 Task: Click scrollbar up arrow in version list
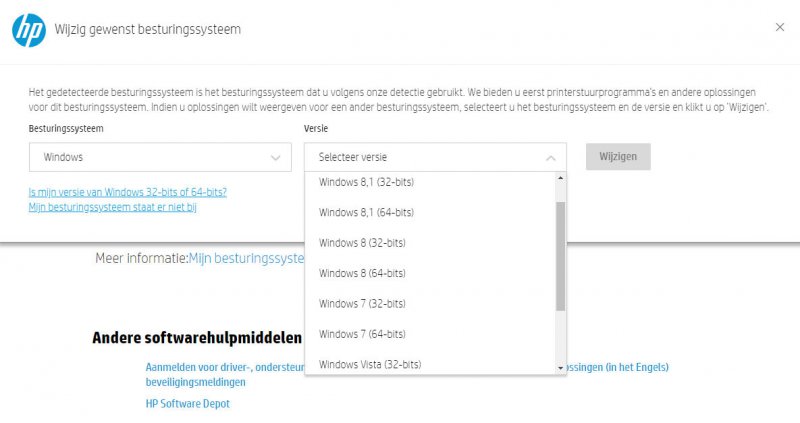[x=561, y=178]
